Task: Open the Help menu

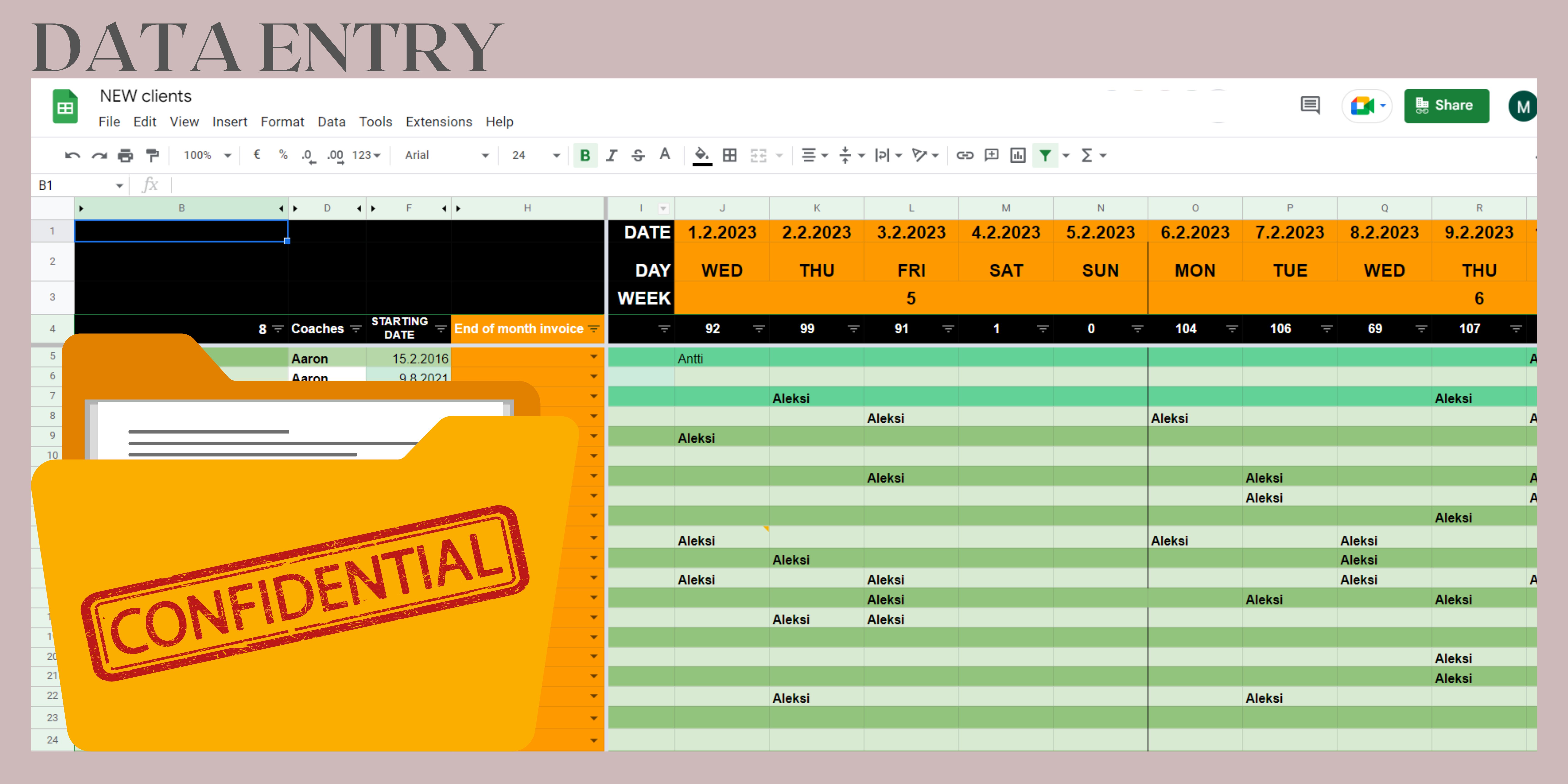Action: coord(500,122)
